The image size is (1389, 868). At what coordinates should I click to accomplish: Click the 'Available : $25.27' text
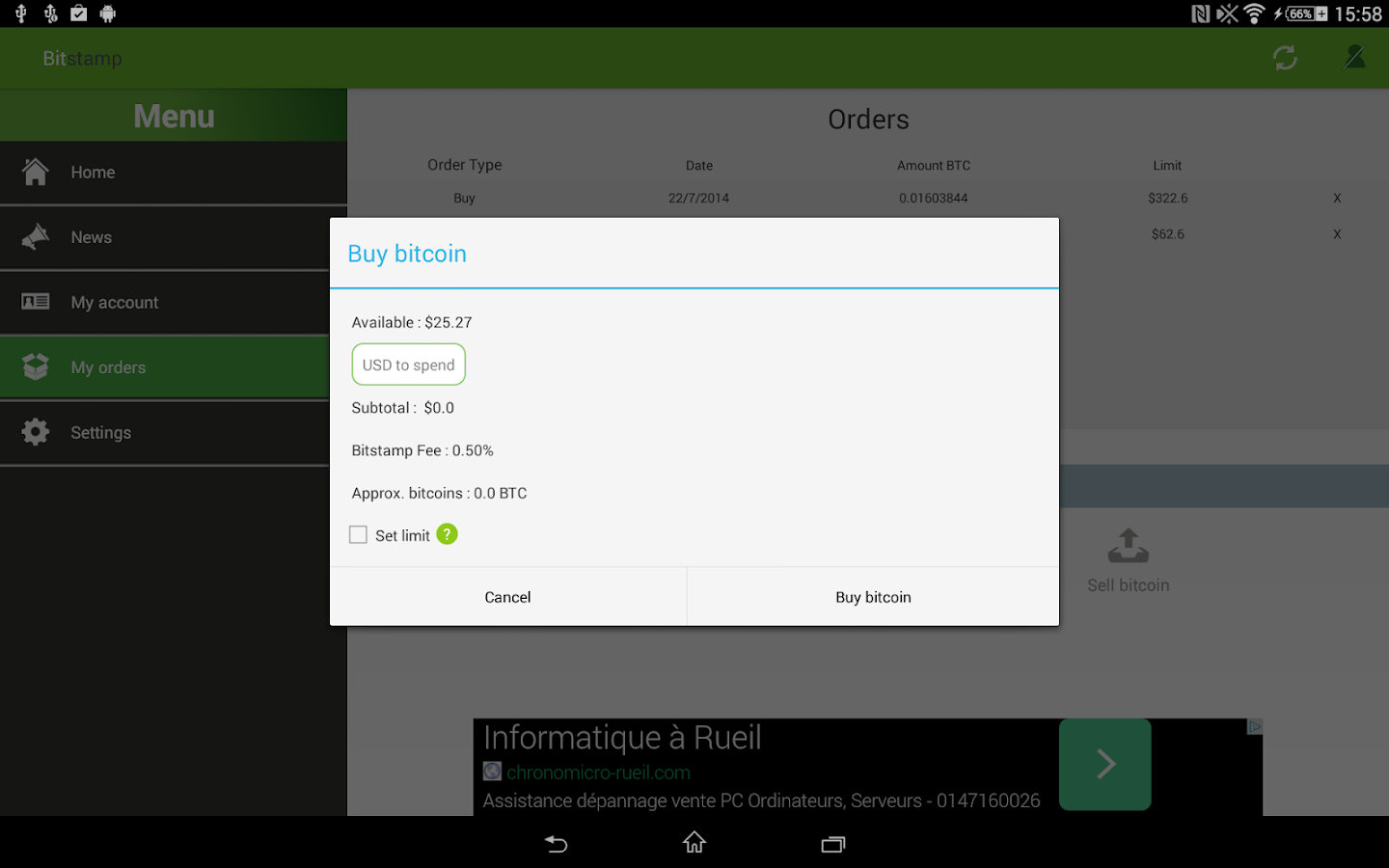[x=412, y=322]
